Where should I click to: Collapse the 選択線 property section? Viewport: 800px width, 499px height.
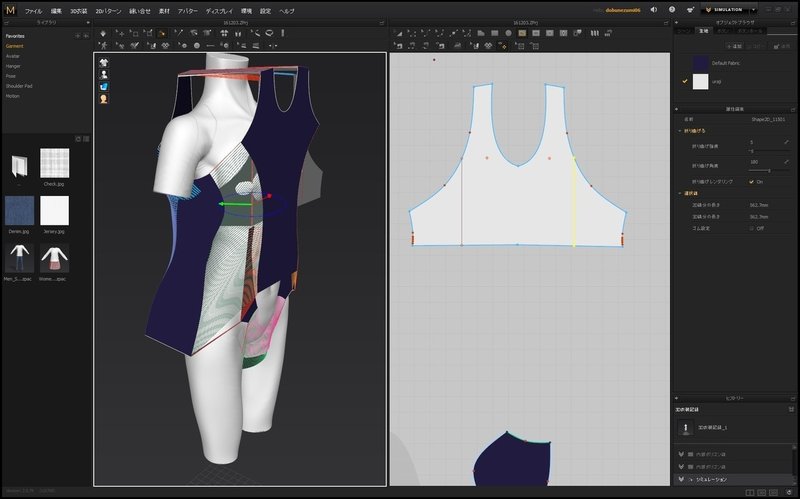pyautogui.click(x=680, y=193)
